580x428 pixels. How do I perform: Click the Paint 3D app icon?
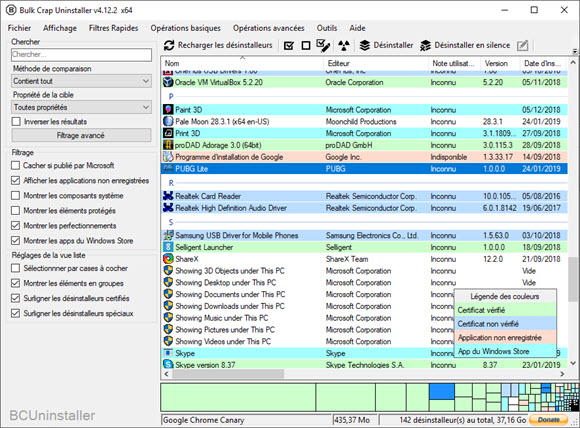coord(168,109)
